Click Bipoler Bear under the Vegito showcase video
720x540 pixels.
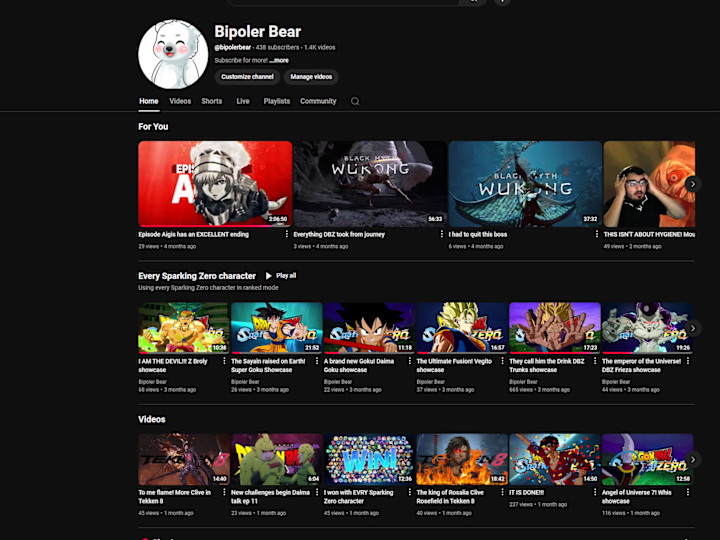click(431, 382)
